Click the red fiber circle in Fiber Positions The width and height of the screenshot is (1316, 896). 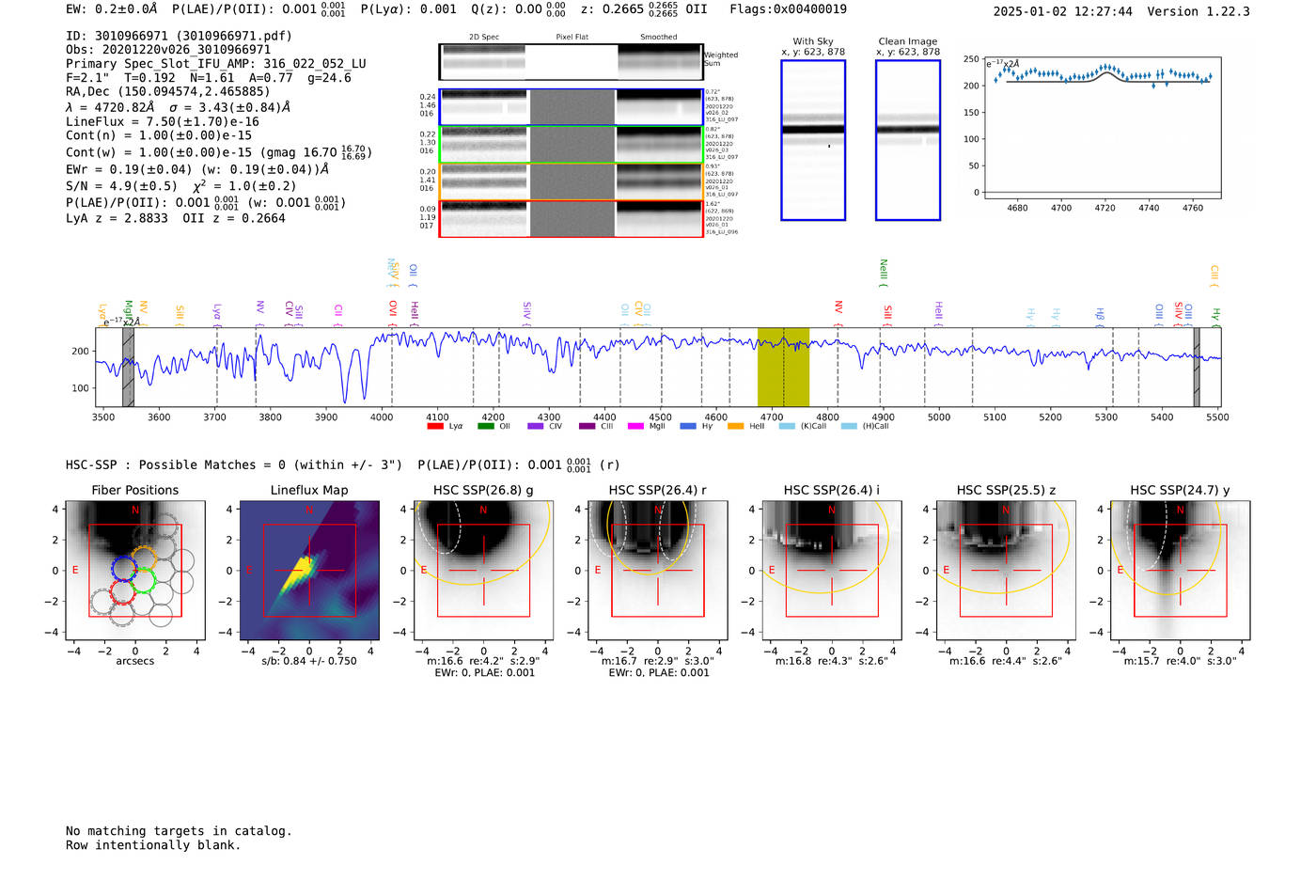click(x=123, y=591)
